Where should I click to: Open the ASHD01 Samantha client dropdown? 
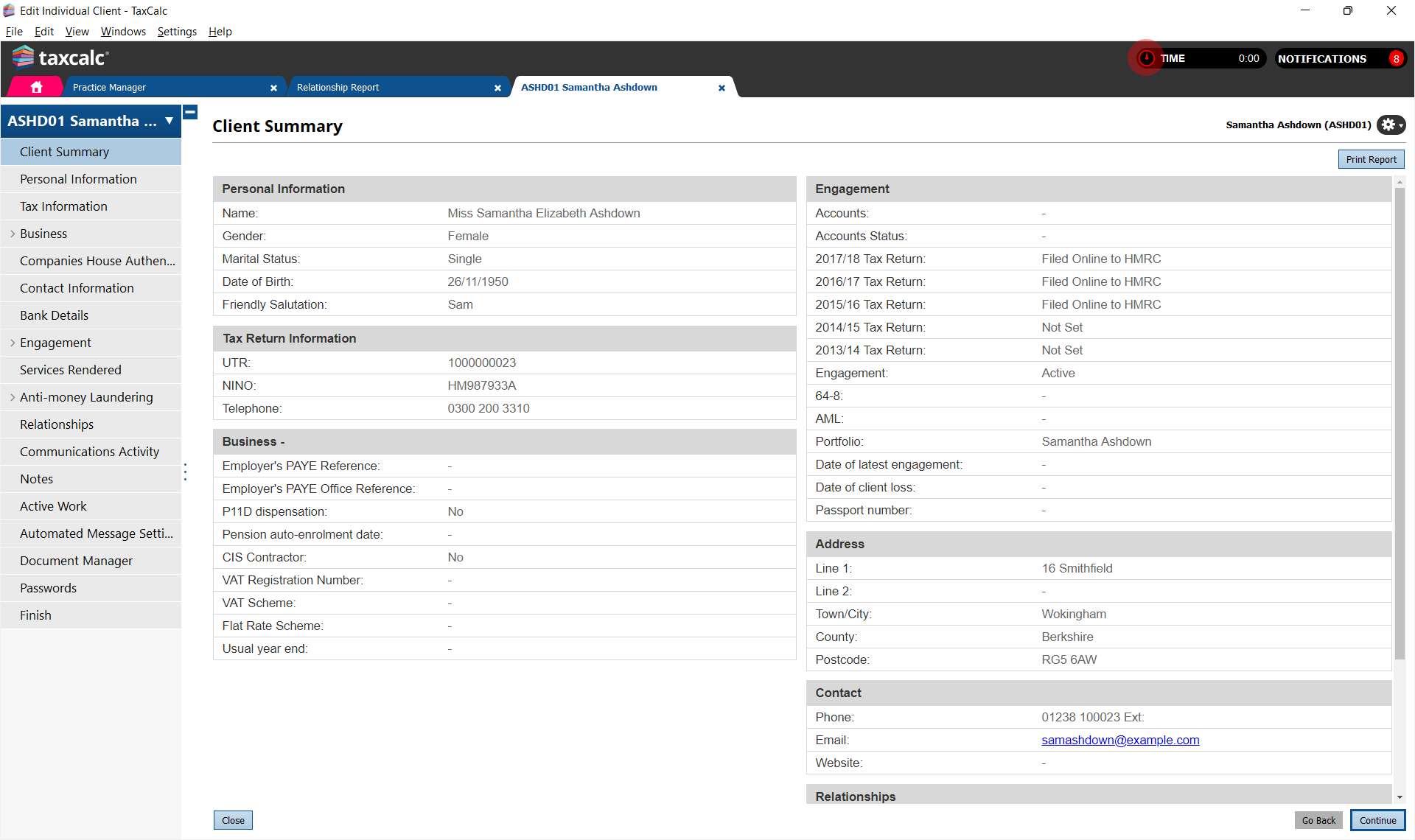[x=169, y=121]
